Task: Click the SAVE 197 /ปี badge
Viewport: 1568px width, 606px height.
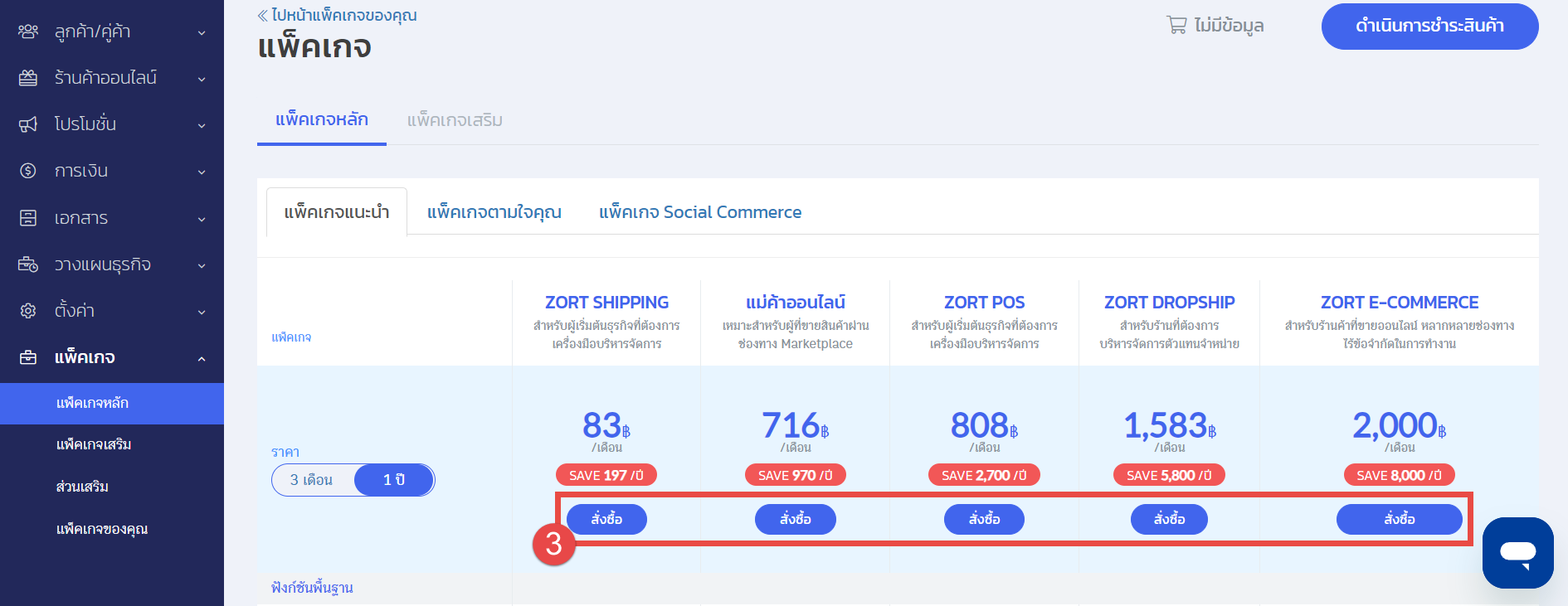Action: point(606,475)
